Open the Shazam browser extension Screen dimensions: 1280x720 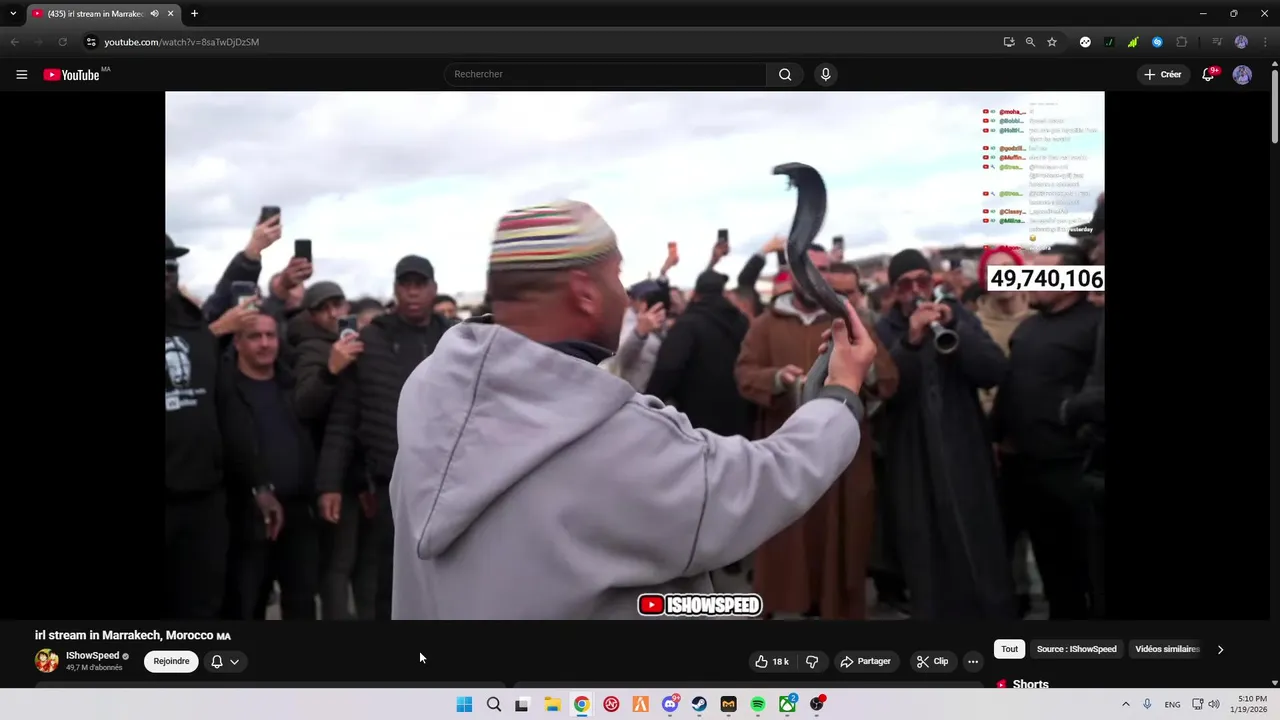point(1157,42)
